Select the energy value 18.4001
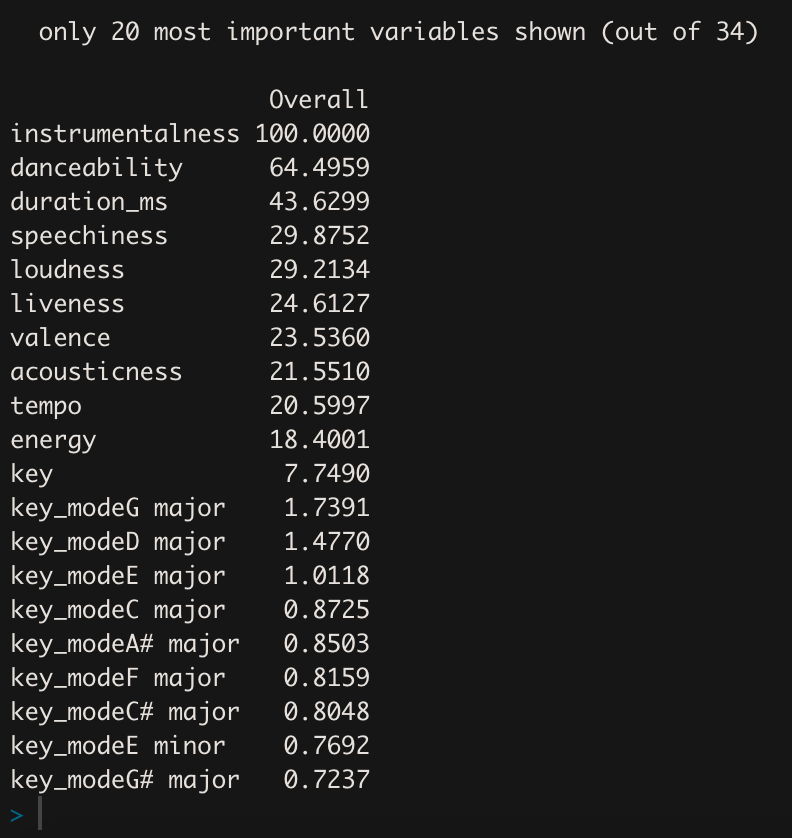 pos(319,440)
